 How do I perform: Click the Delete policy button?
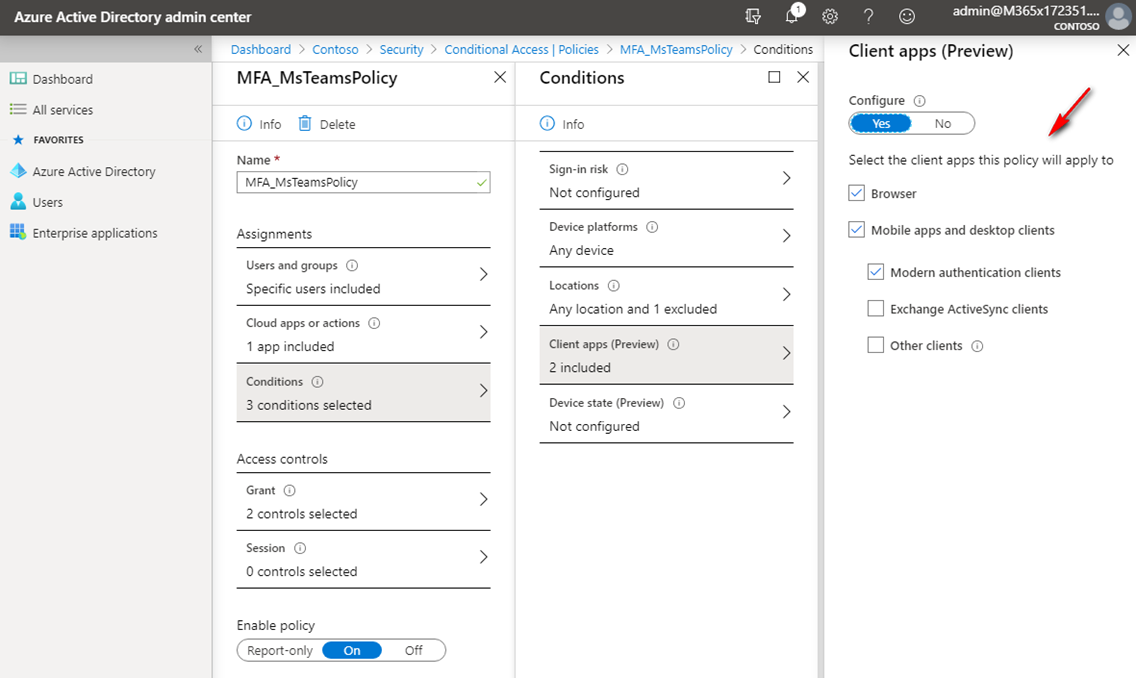327,124
